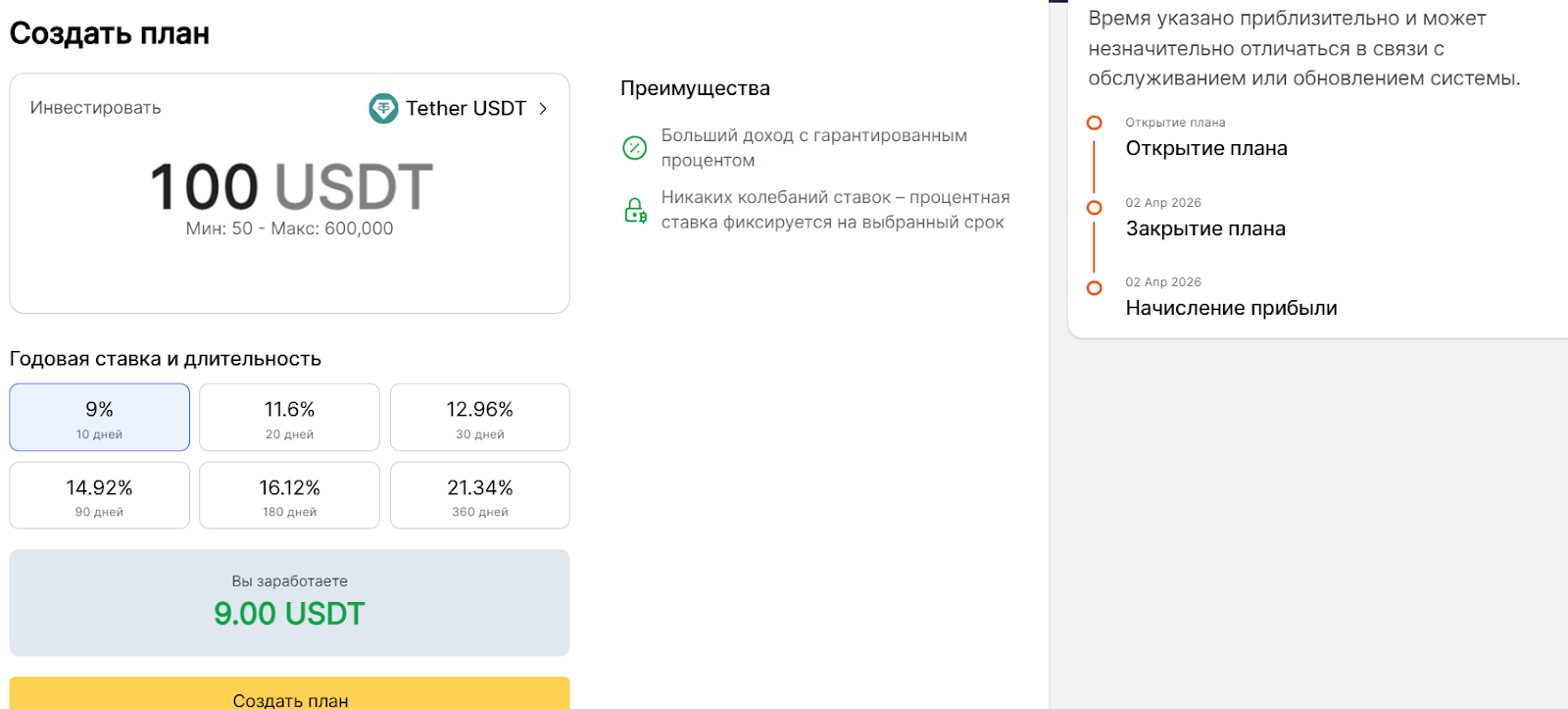Screen dimensions: 1568x709
Task: Click the Вы заработаете 9.00 USDT box
Action: (289, 602)
